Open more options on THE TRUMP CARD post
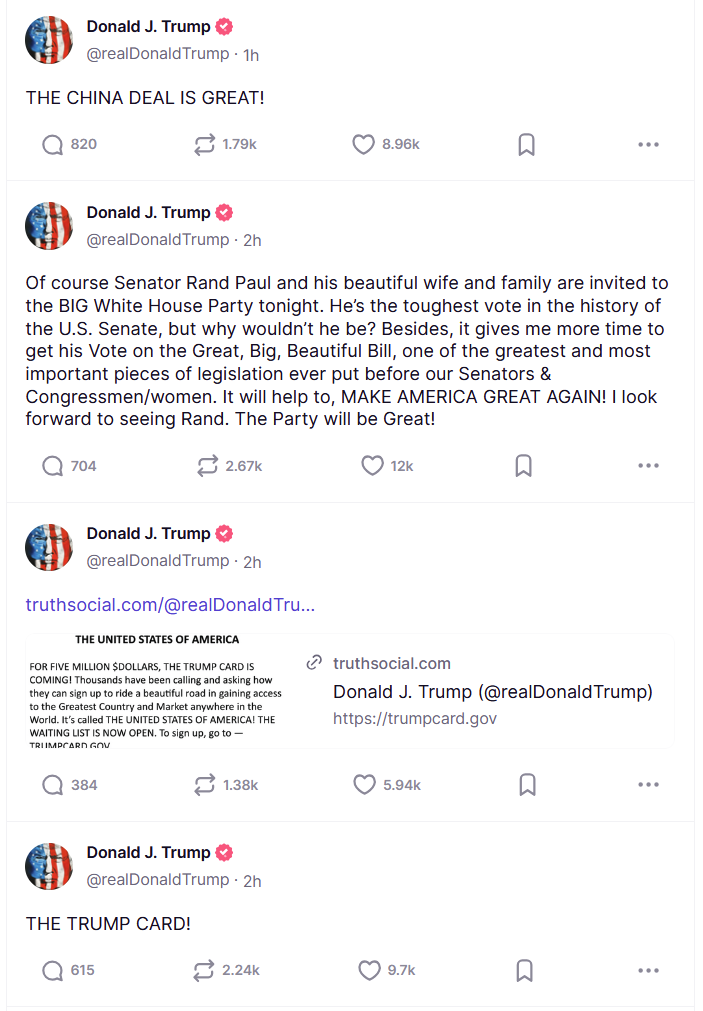703x1011 pixels. 648,970
